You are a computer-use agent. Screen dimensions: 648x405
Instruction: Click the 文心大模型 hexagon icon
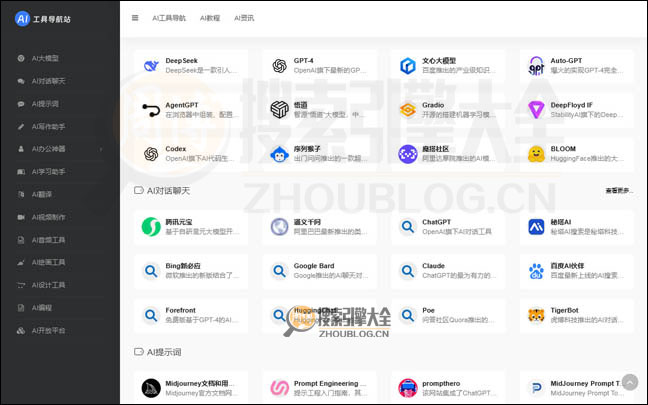pos(408,66)
